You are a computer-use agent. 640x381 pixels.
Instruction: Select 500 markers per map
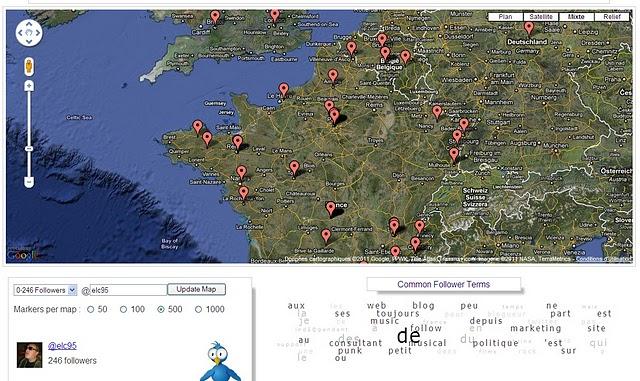[161, 310]
